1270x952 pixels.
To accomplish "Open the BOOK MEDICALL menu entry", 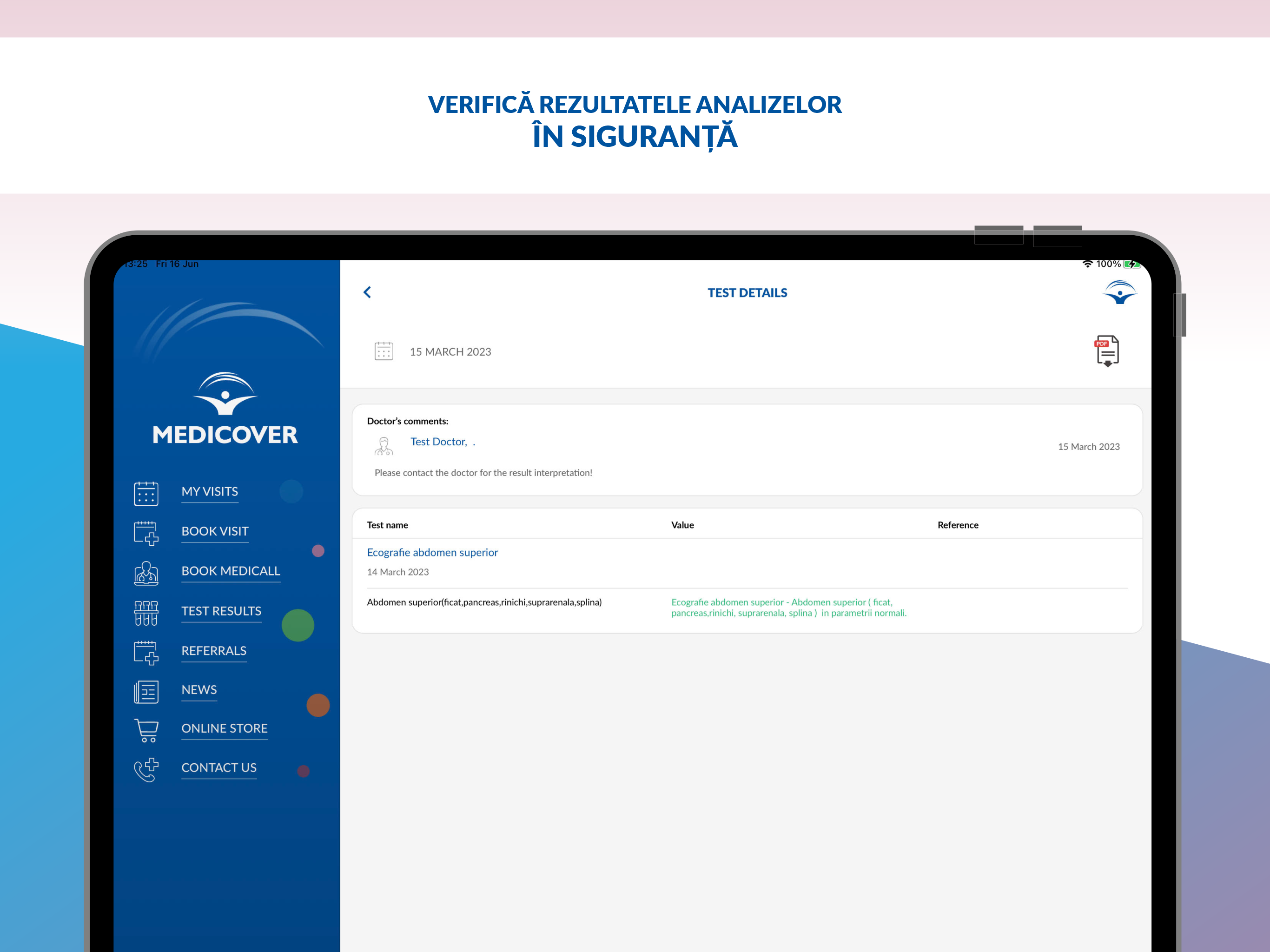I will 231,571.
